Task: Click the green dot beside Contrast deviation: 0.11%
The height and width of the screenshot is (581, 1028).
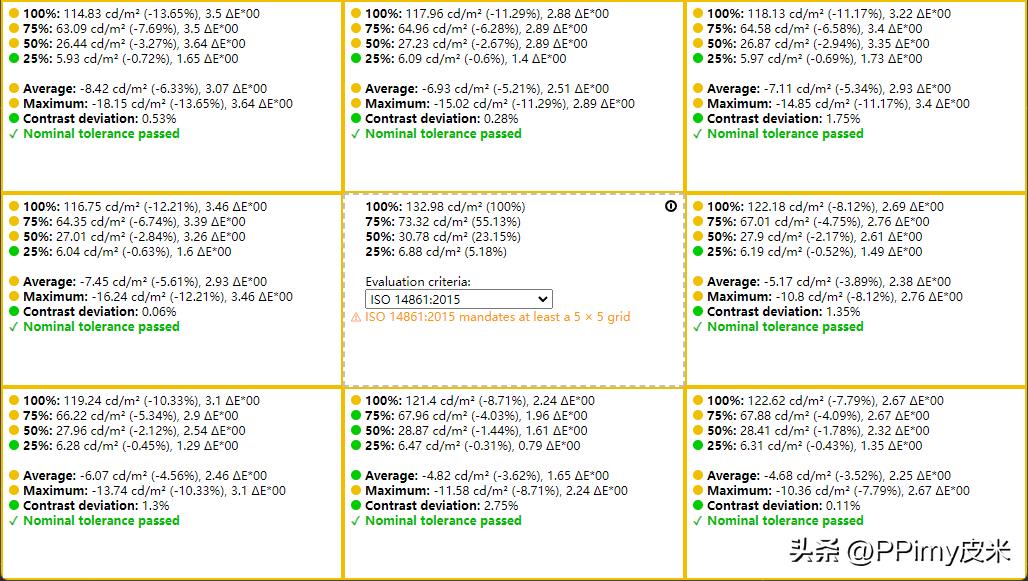Action: pyautogui.click(x=698, y=505)
